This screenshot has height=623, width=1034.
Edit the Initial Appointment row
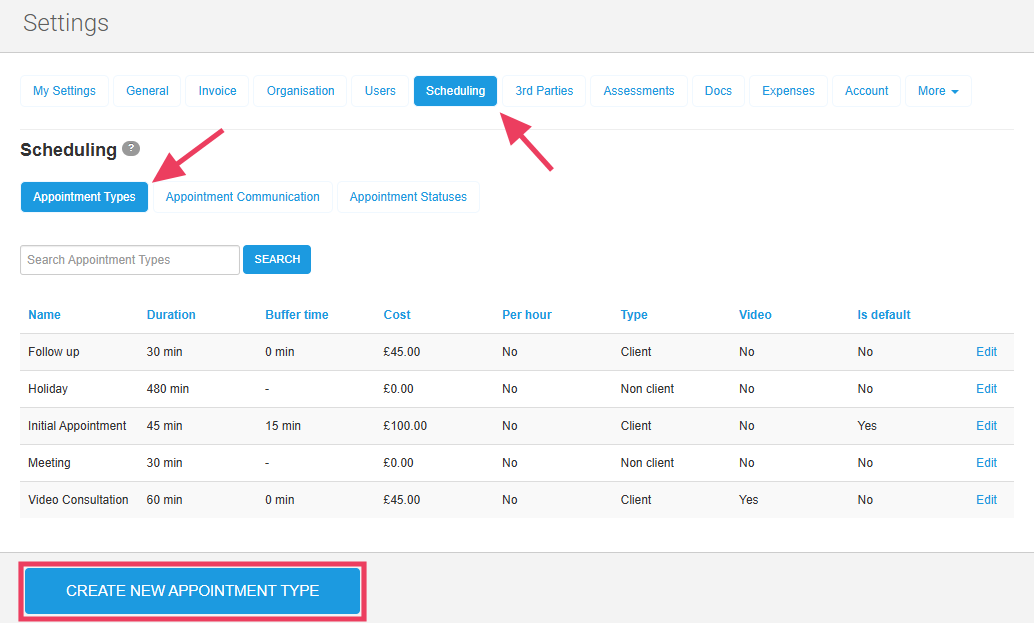pyautogui.click(x=986, y=426)
